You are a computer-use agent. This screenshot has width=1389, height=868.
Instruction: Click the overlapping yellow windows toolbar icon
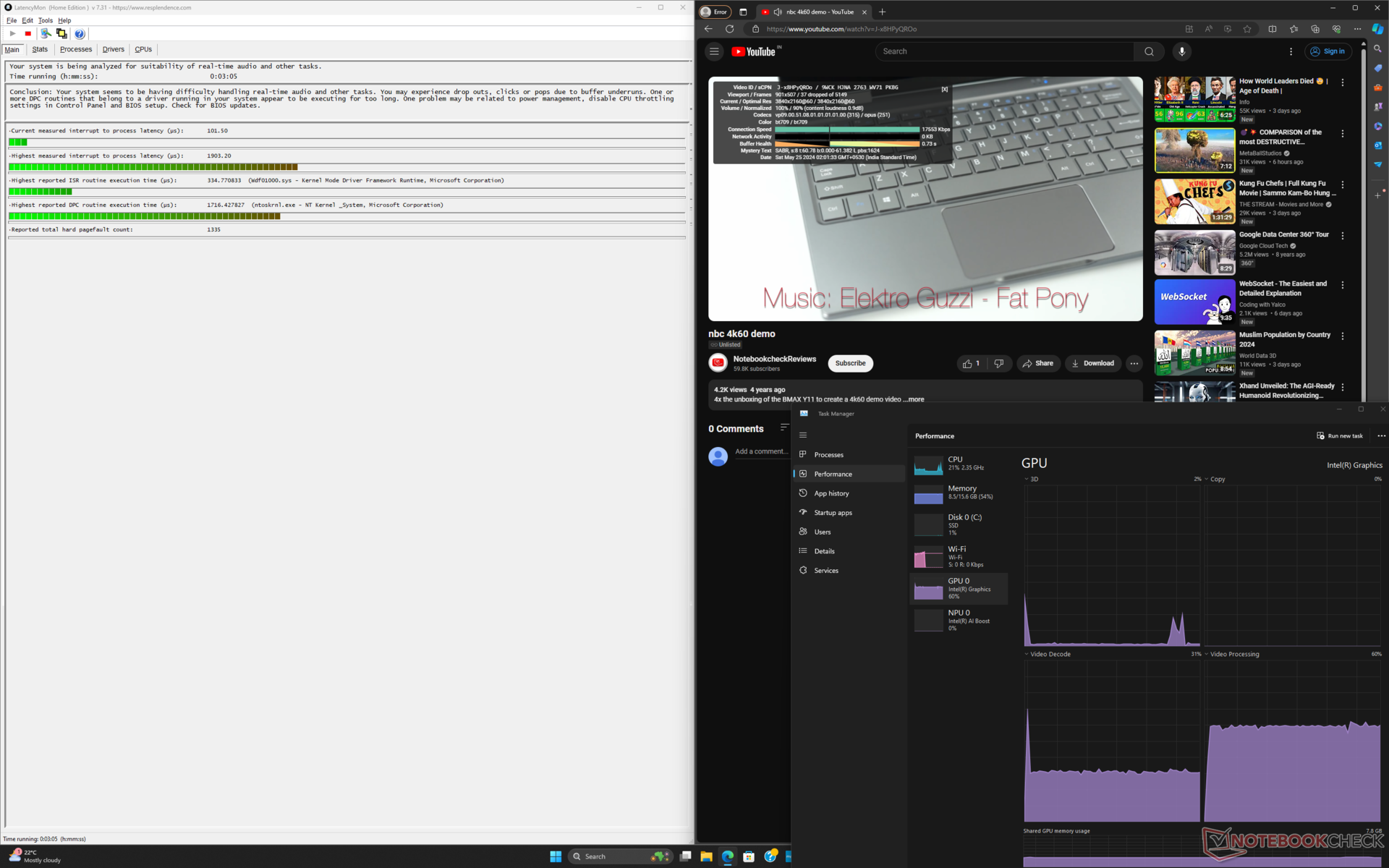point(61,34)
